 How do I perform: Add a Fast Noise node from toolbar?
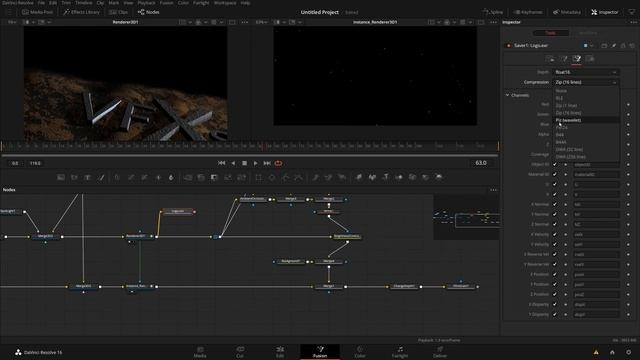(74, 177)
